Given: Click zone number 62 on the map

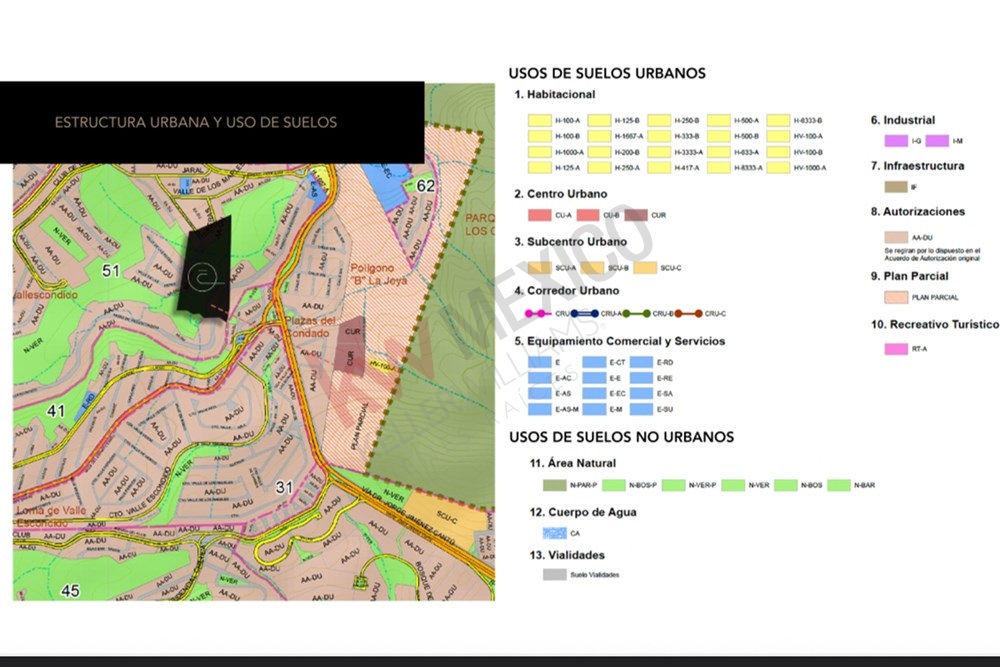Looking at the screenshot, I should point(426,185).
